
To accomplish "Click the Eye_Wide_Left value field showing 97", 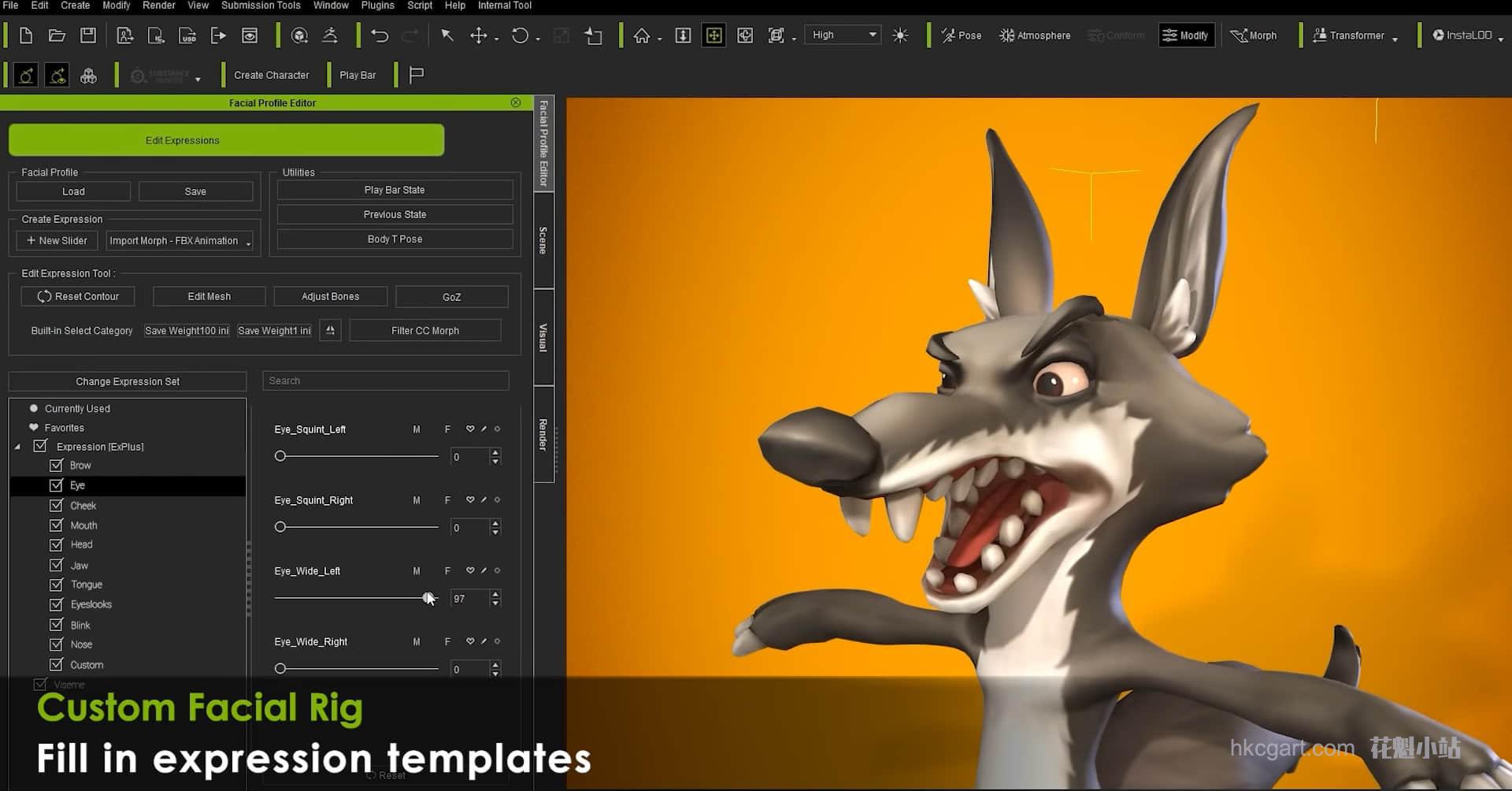I will point(469,599).
